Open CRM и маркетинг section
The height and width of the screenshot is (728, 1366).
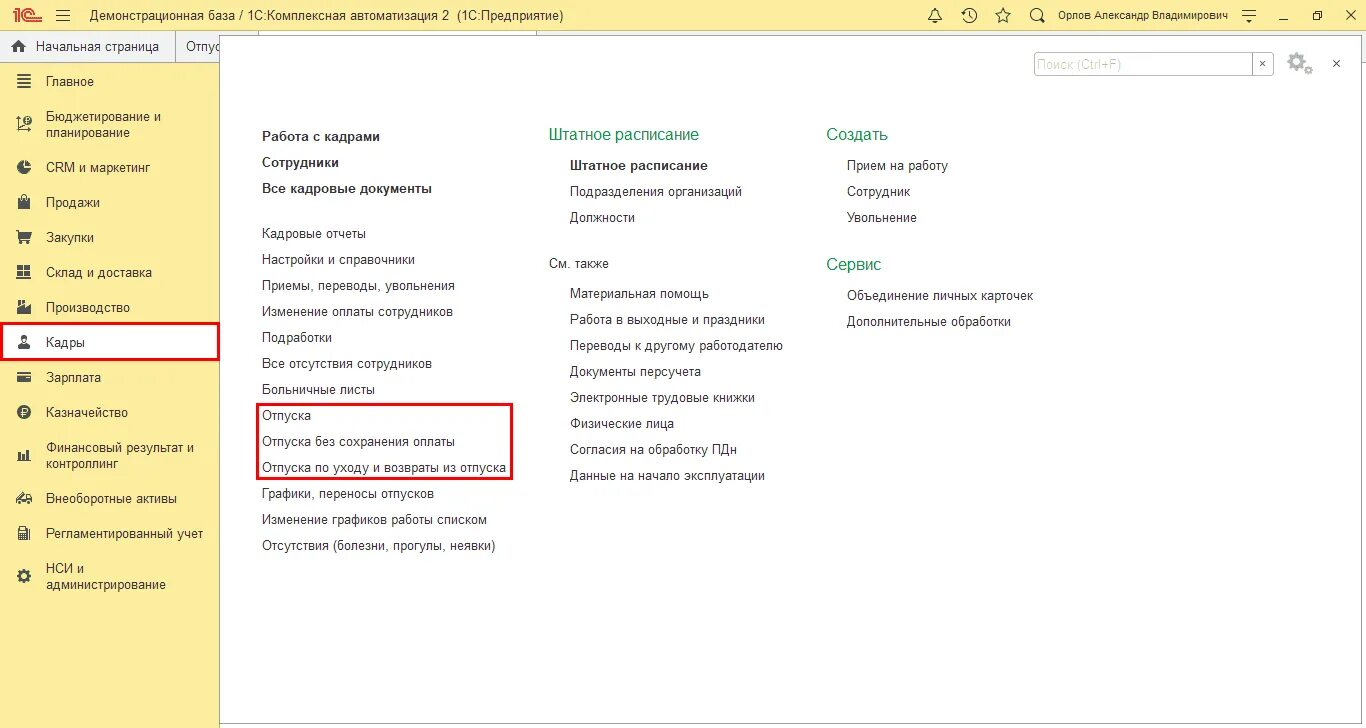(98, 167)
